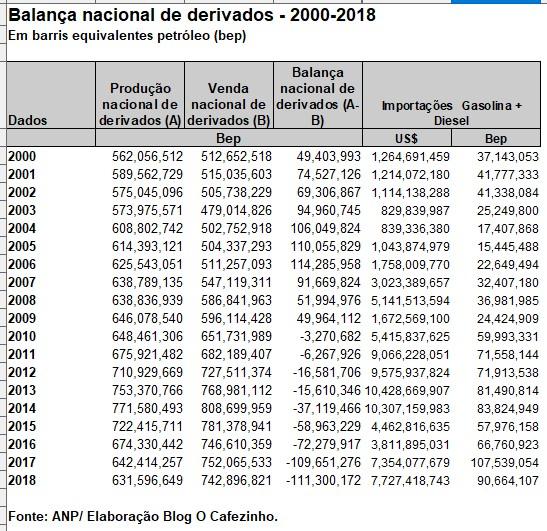The image size is (547, 531).
Task: Click the 2003 import value 829,839,987
Action: [415, 210]
